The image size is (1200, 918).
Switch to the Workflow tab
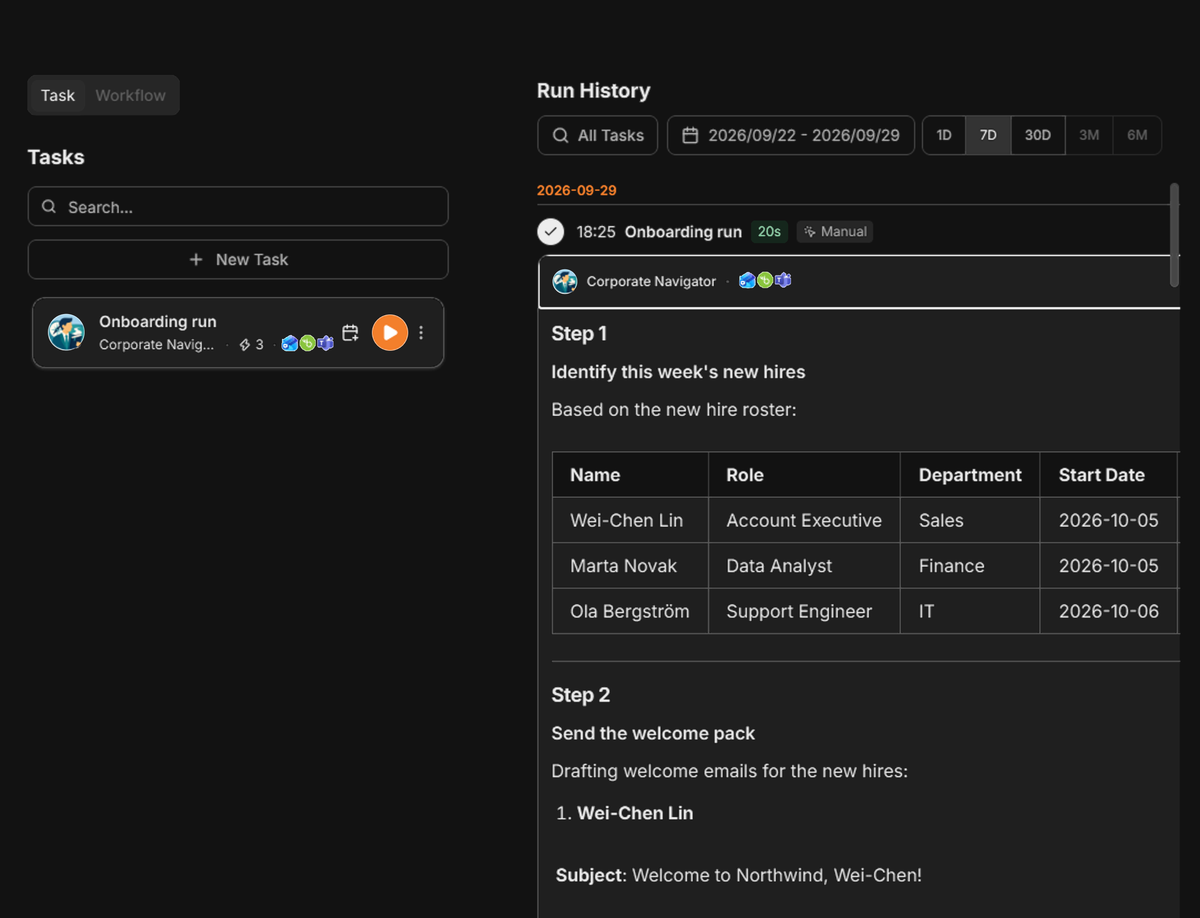[x=131, y=95]
